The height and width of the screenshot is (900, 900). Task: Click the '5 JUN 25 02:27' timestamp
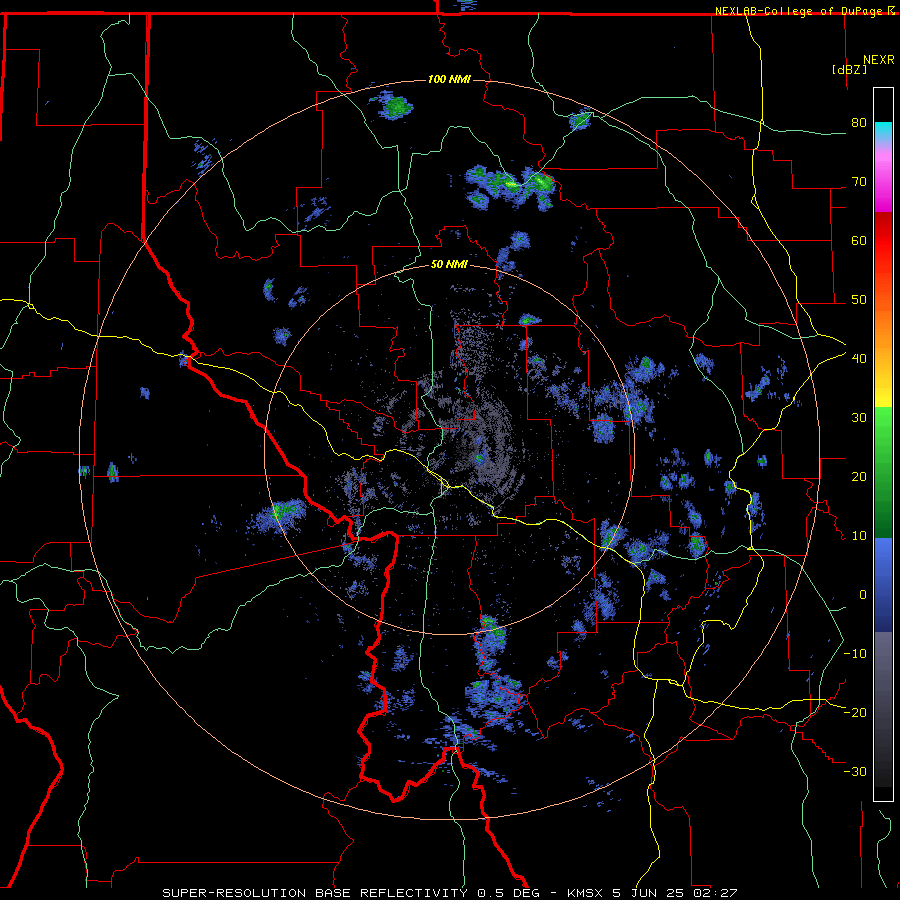tap(674, 893)
